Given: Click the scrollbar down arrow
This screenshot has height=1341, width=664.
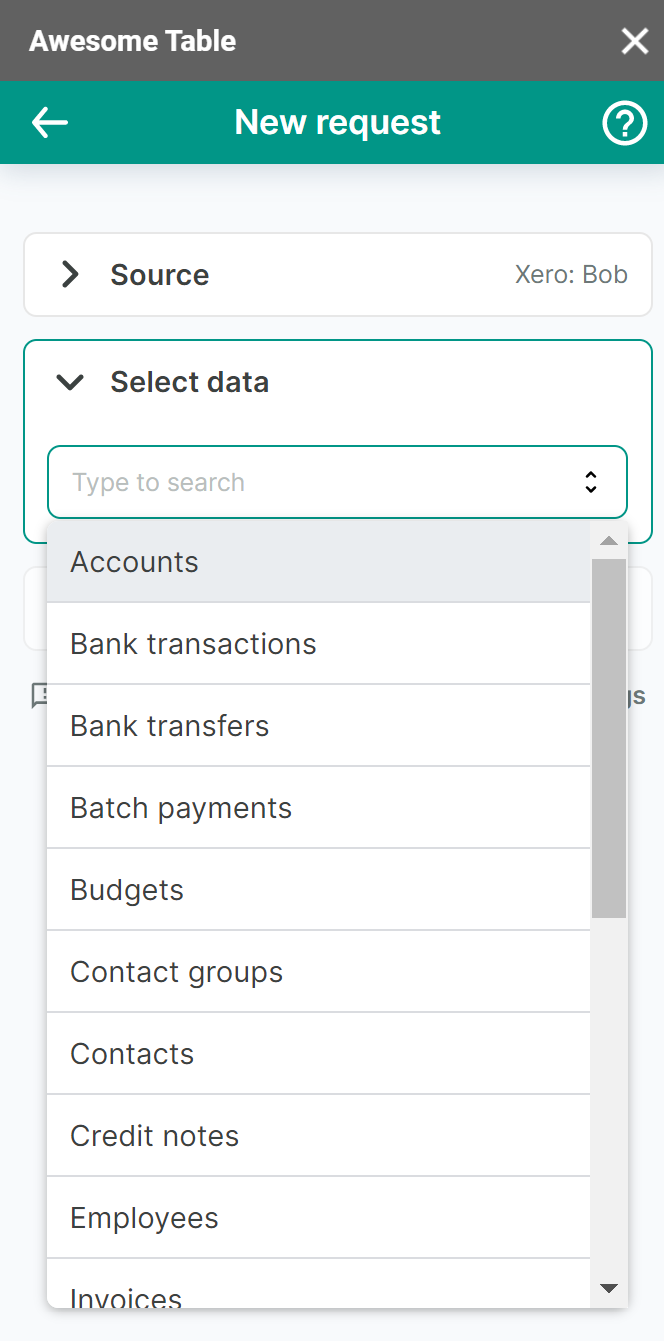Looking at the screenshot, I should pyautogui.click(x=608, y=1288).
